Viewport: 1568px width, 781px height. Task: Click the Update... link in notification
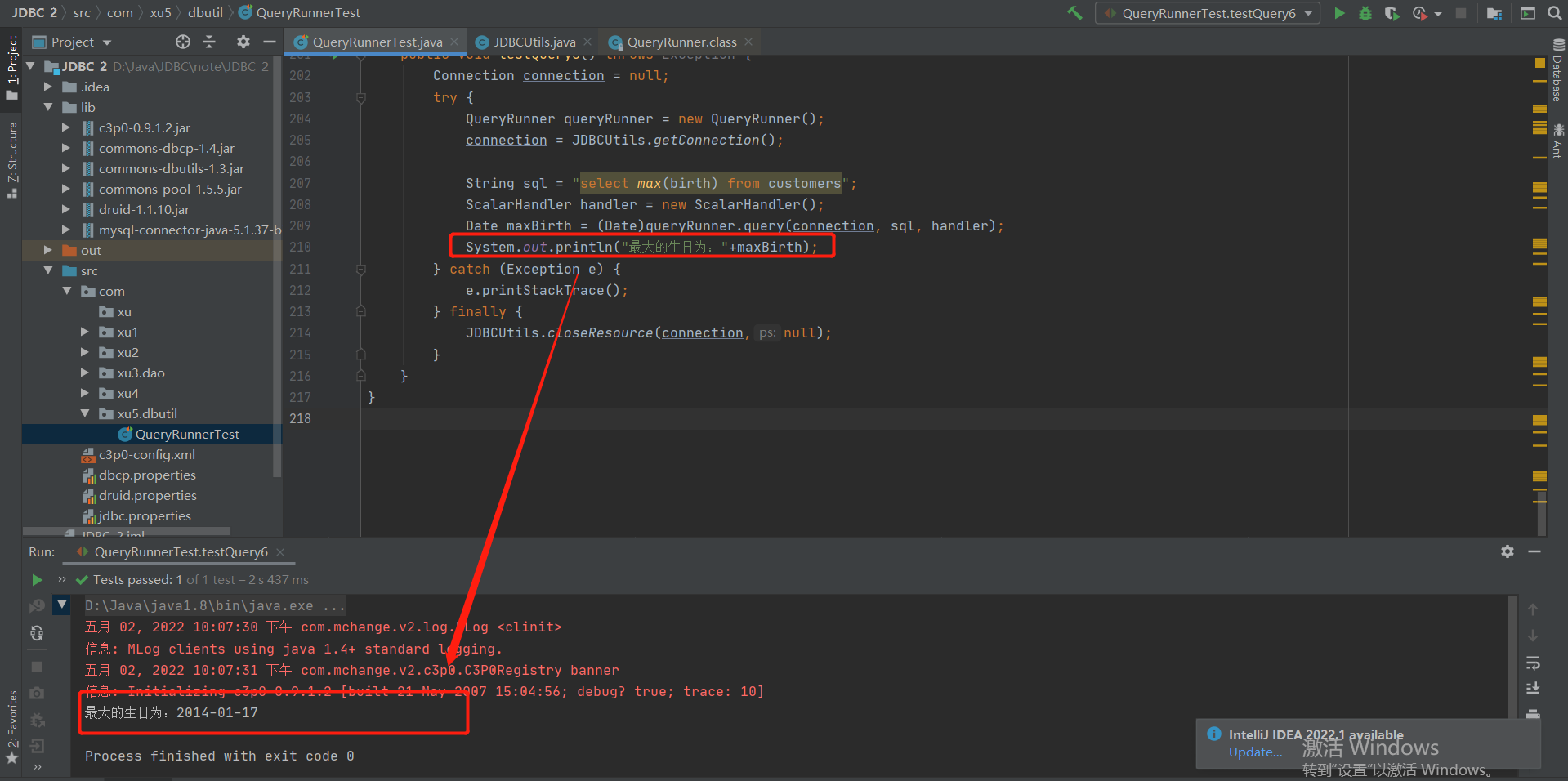[1255, 752]
